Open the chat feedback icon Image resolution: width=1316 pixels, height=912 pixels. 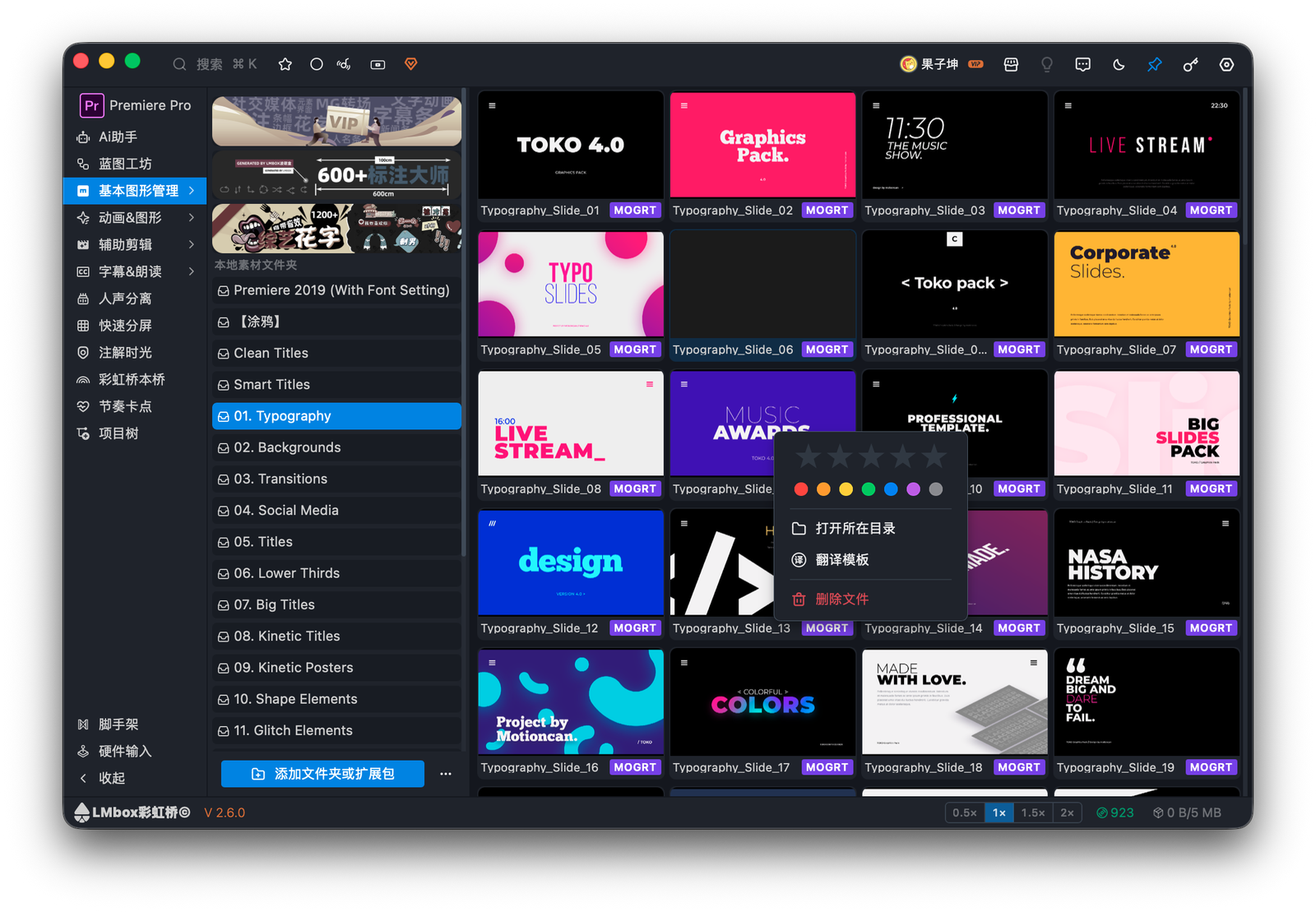(x=1082, y=64)
